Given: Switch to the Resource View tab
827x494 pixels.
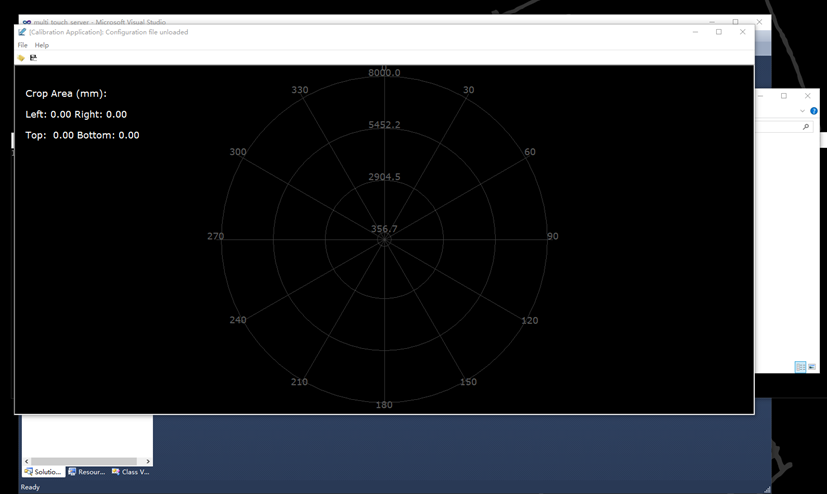Looking at the screenshot, I should pos(87,471).
